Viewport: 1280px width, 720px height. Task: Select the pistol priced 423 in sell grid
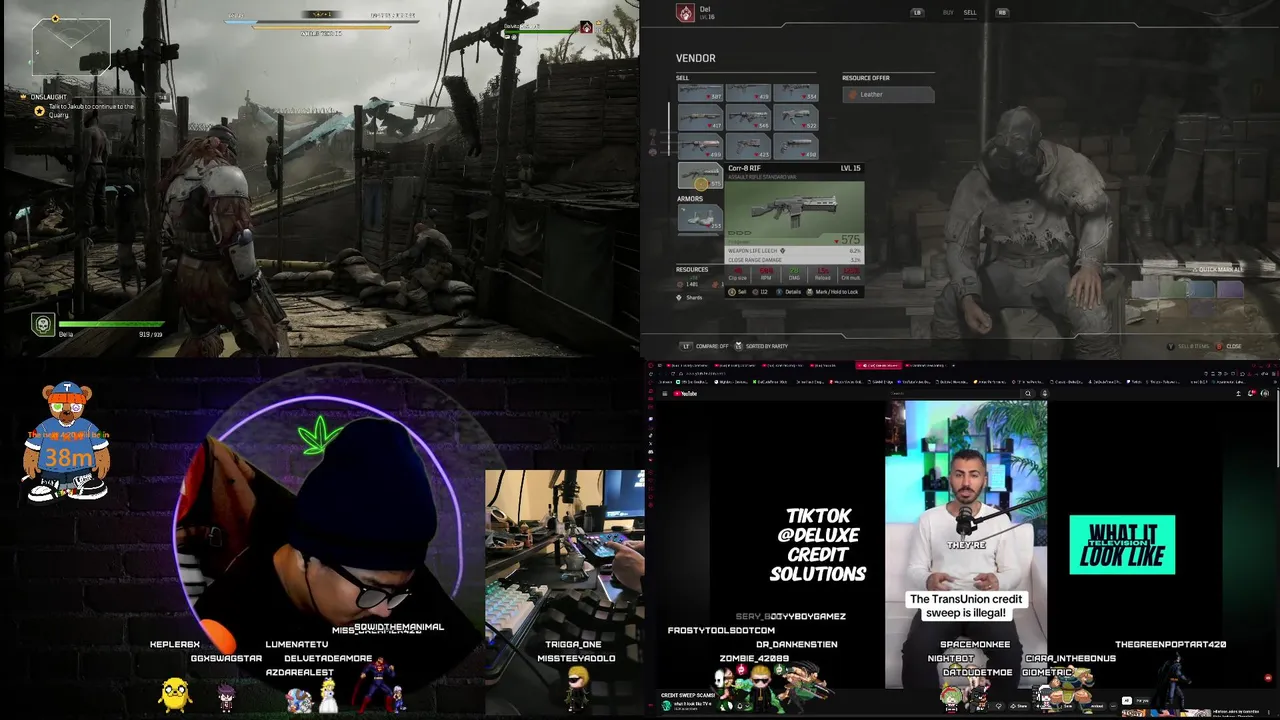(748, 147)
